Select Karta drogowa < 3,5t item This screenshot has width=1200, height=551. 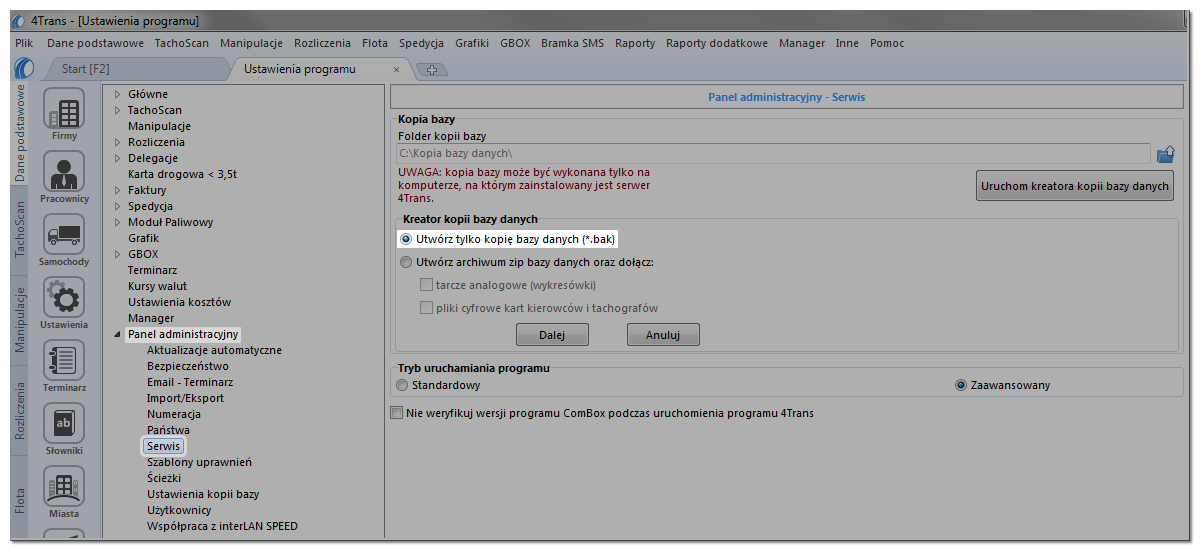182,174
